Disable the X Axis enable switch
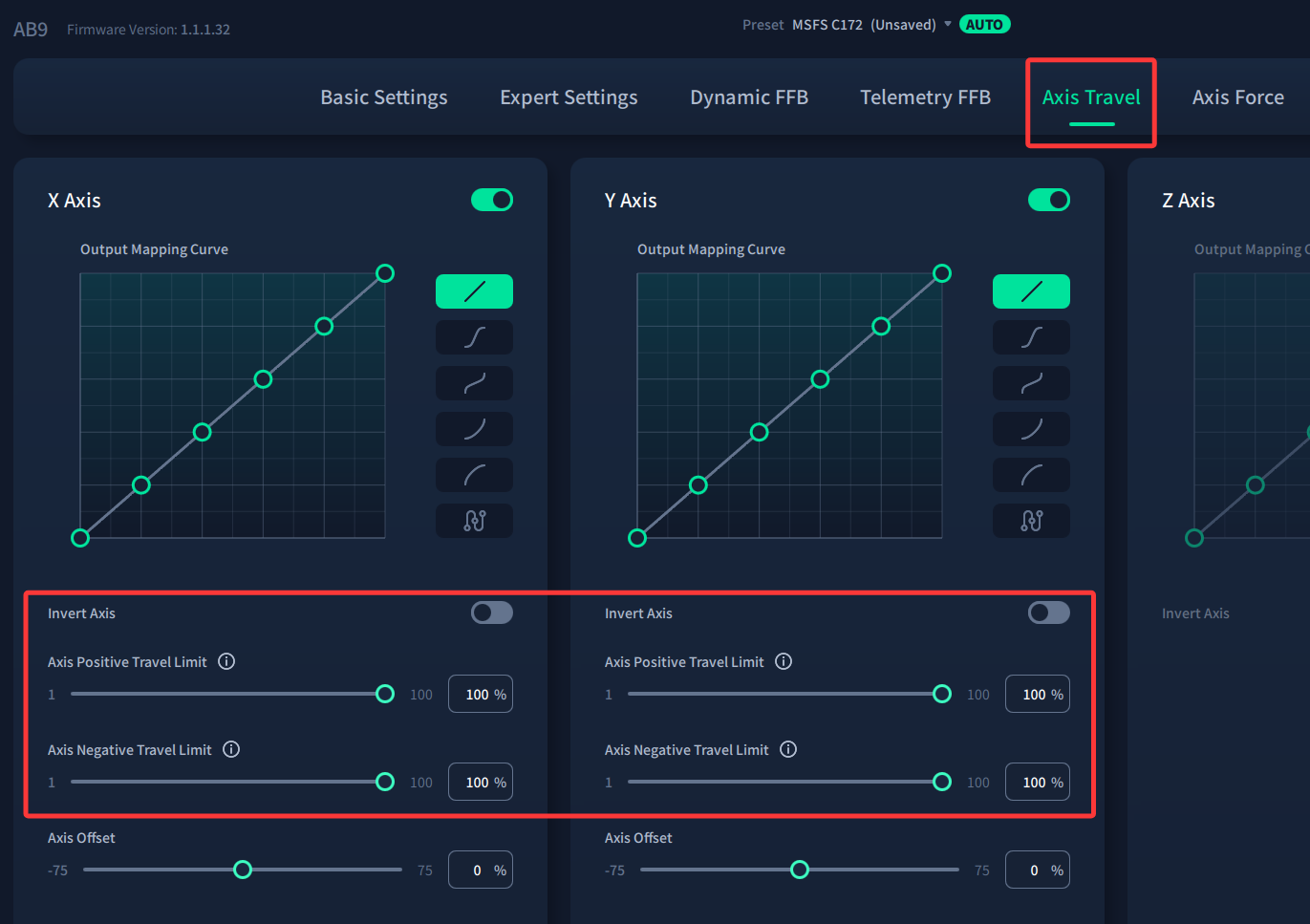Viewport: 1310px width, 924px height. tap(492, 200)
